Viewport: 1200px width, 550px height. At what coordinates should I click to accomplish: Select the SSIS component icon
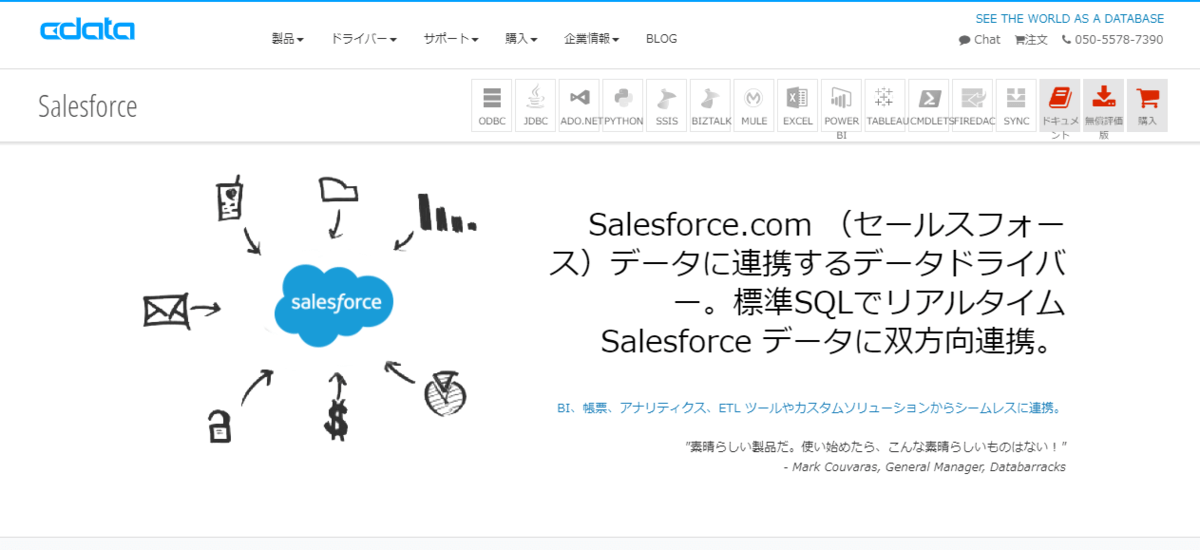tap(666, 105)
